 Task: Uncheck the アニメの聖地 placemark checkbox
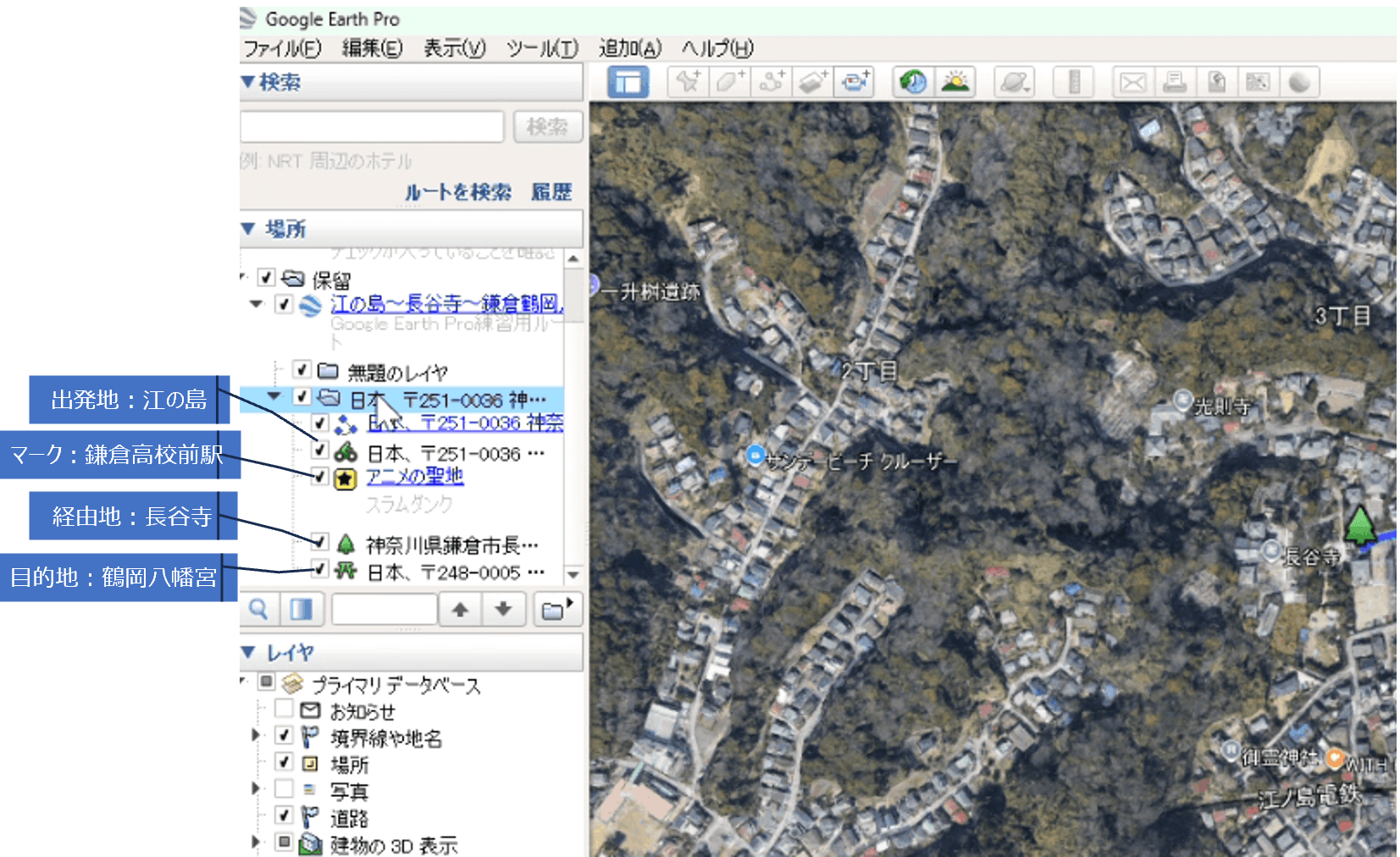(x=320, y=477)
